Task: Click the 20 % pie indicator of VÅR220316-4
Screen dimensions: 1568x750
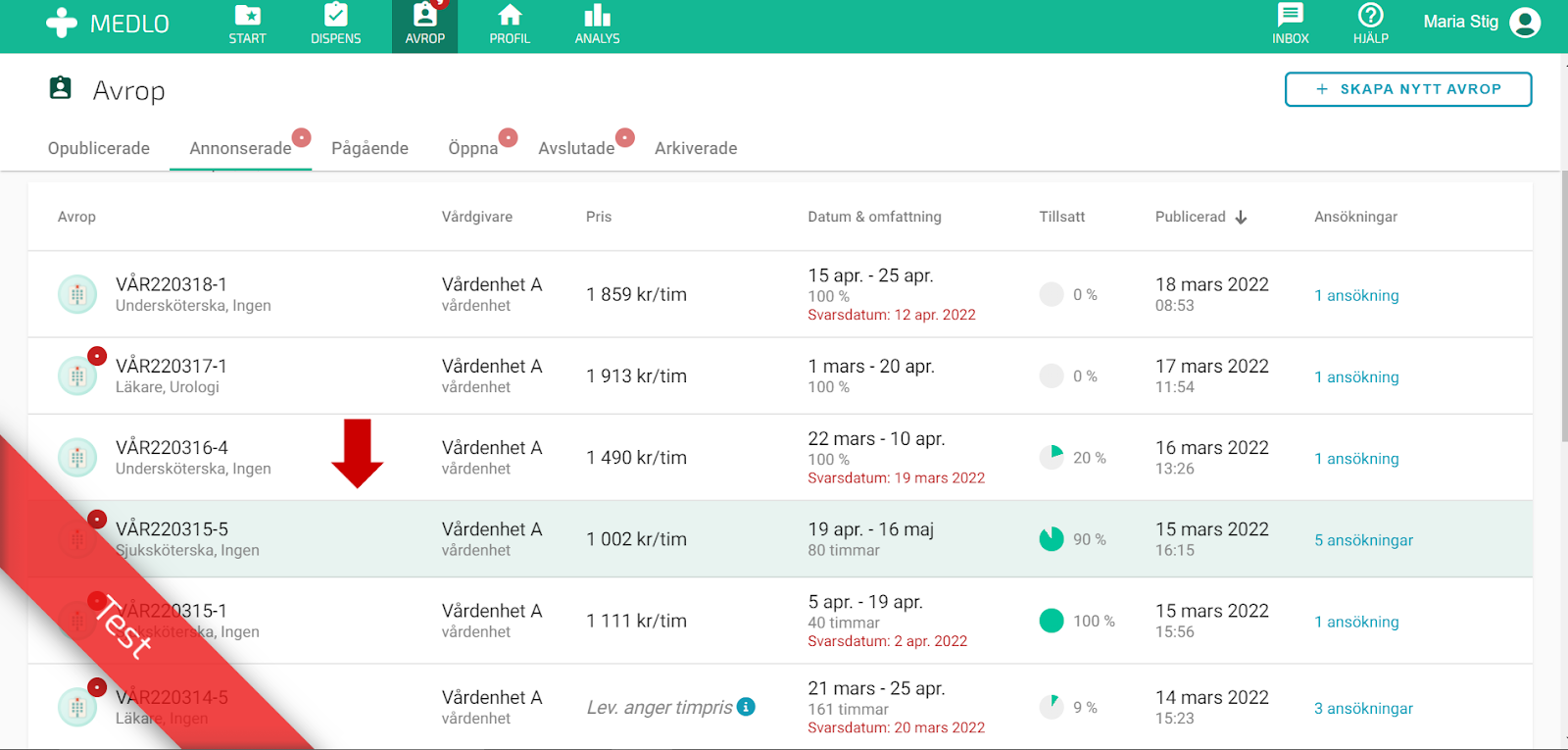Action: 1052,457
